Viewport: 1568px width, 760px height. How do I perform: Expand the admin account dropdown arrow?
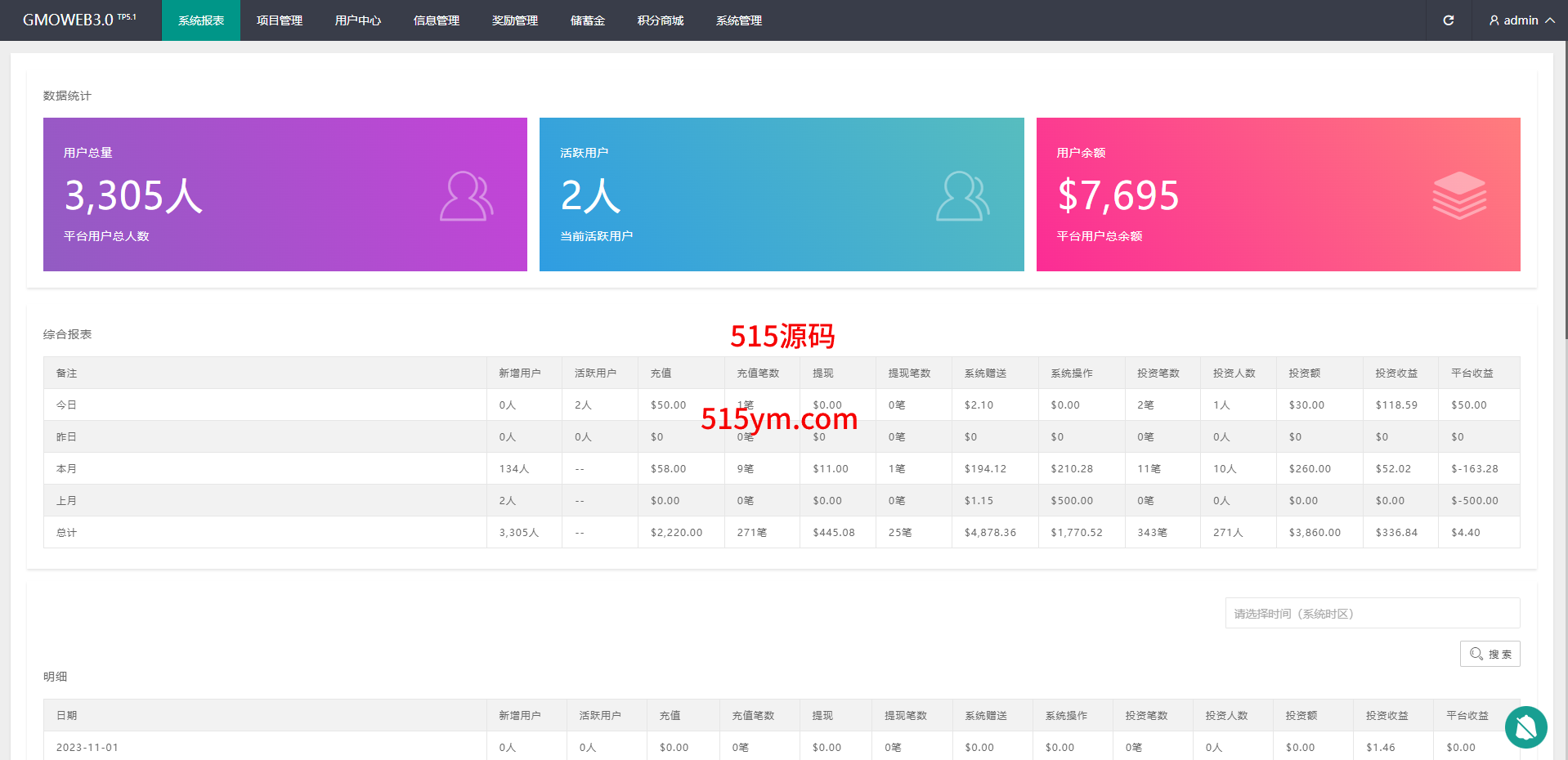pyautogui.click(x=1550, y=20)
